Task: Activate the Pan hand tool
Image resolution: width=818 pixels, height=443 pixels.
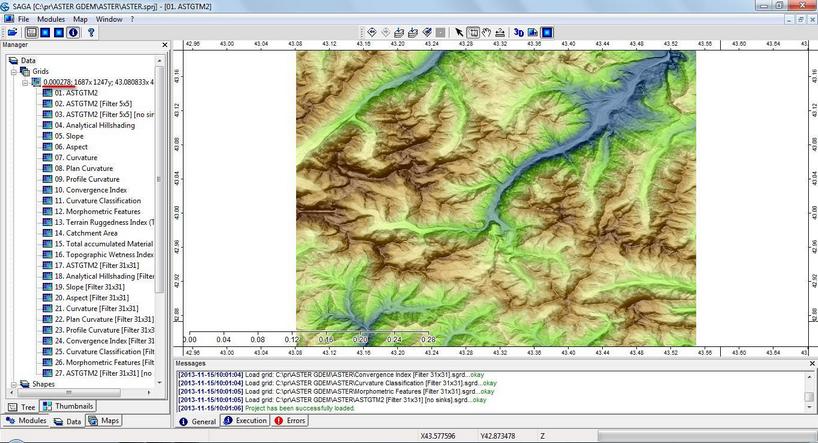Action: [x=487, y=32]
